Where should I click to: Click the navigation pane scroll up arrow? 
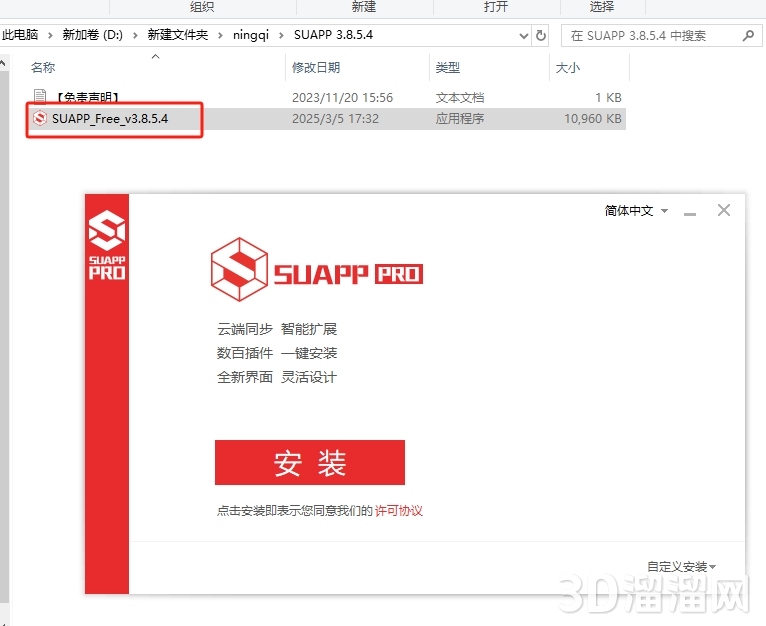point(4,64)
